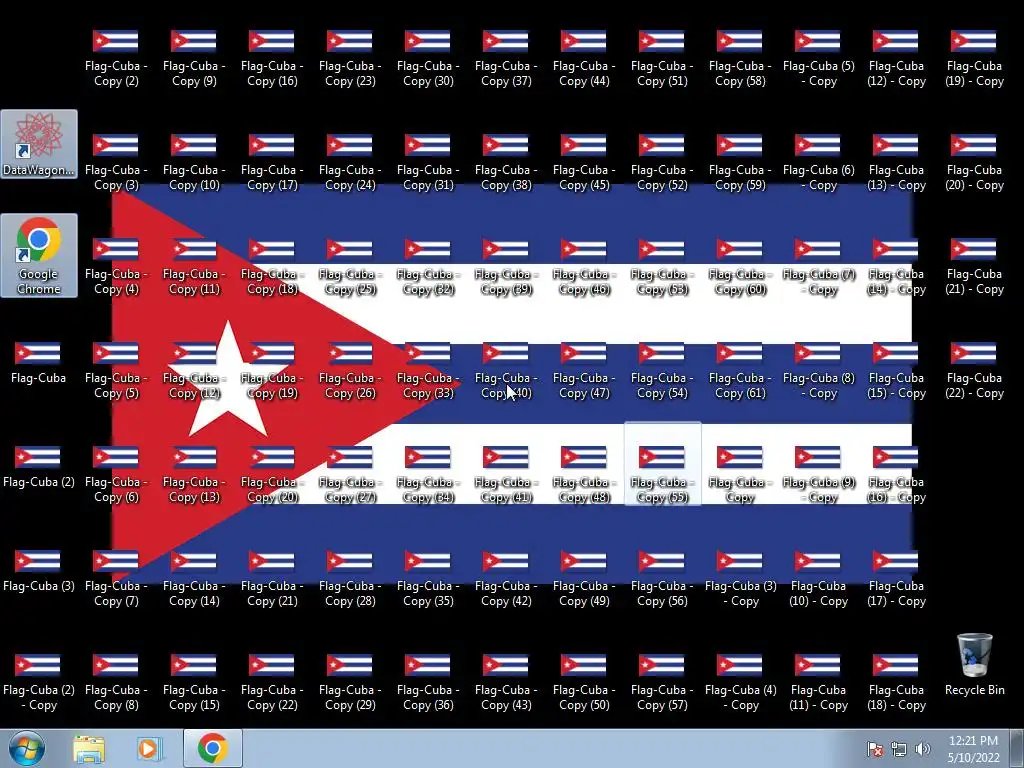Select Flag-Cuba - Copy (39) file
The width and height of the screenshot is (1024, 768).
coord(505,266)
